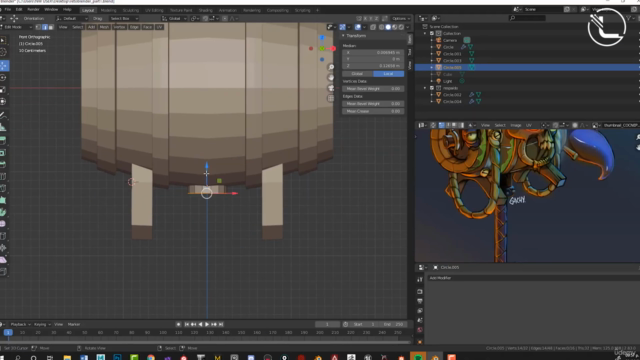Select the Cursor tool in the left toolbar

point(3,52)
